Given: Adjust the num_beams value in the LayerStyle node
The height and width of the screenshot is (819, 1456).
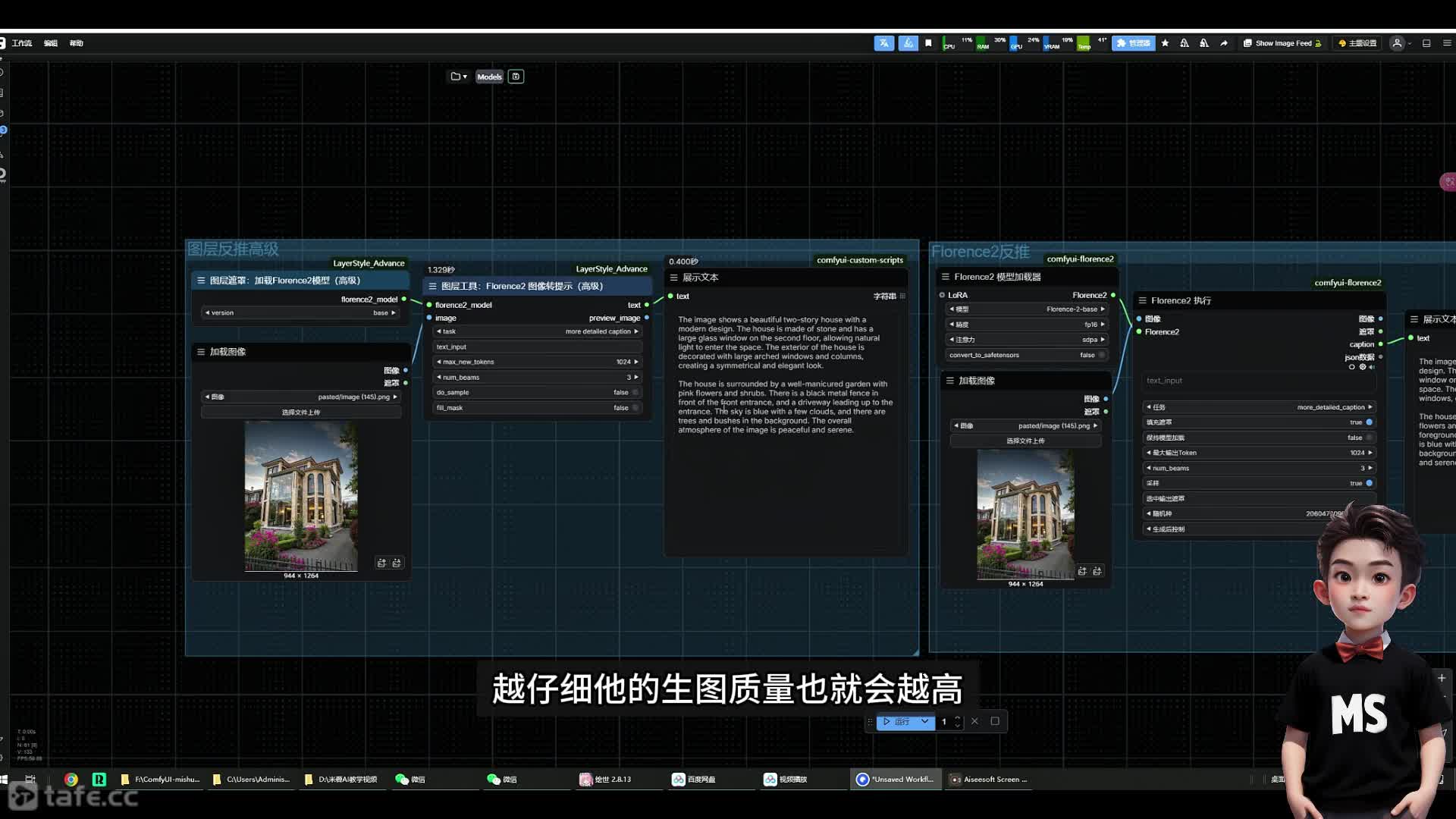Looking at the screenshot, I should click(x=538, y=377).
